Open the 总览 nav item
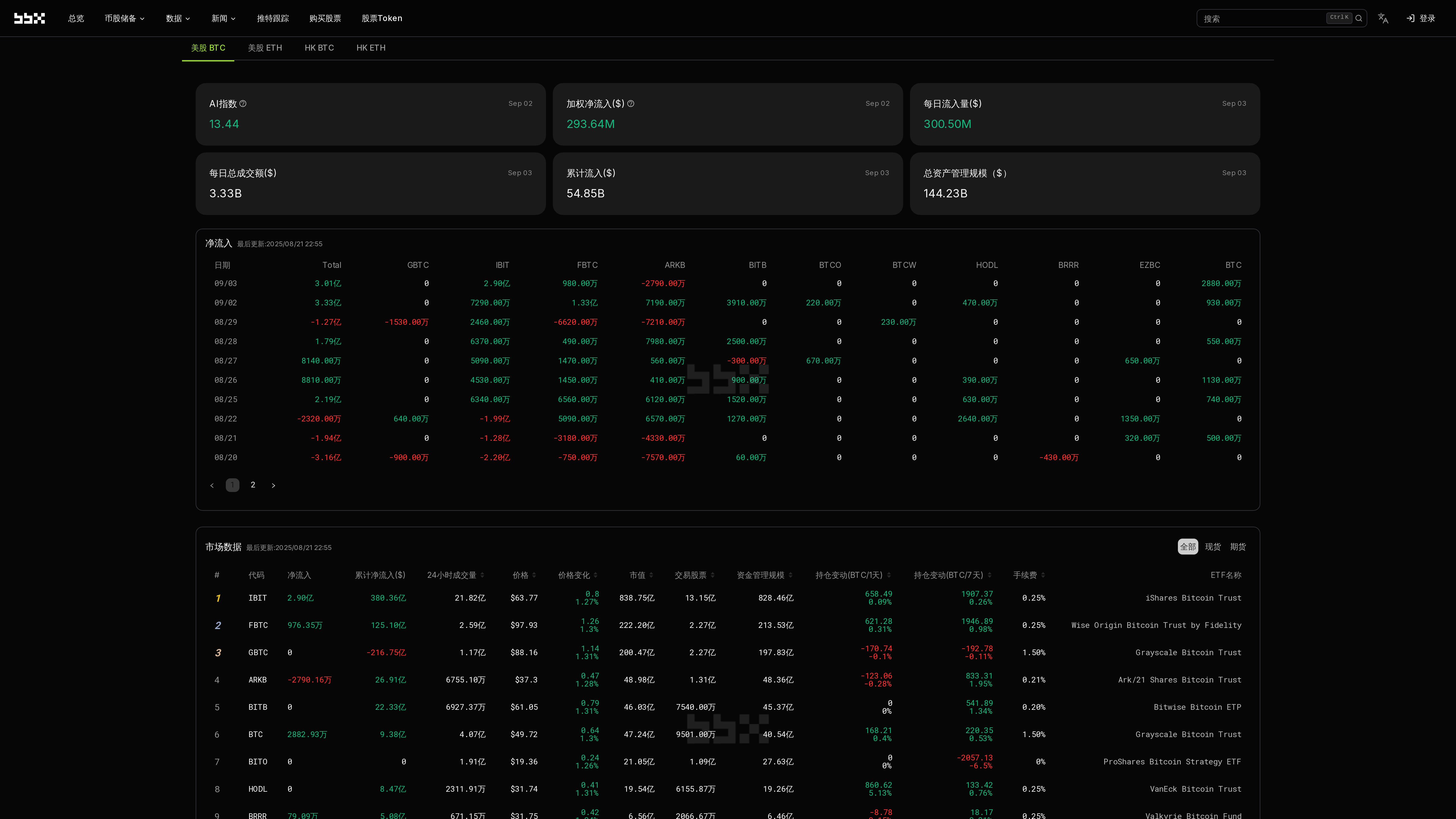 pyautogui.click(x=76, y=18)
